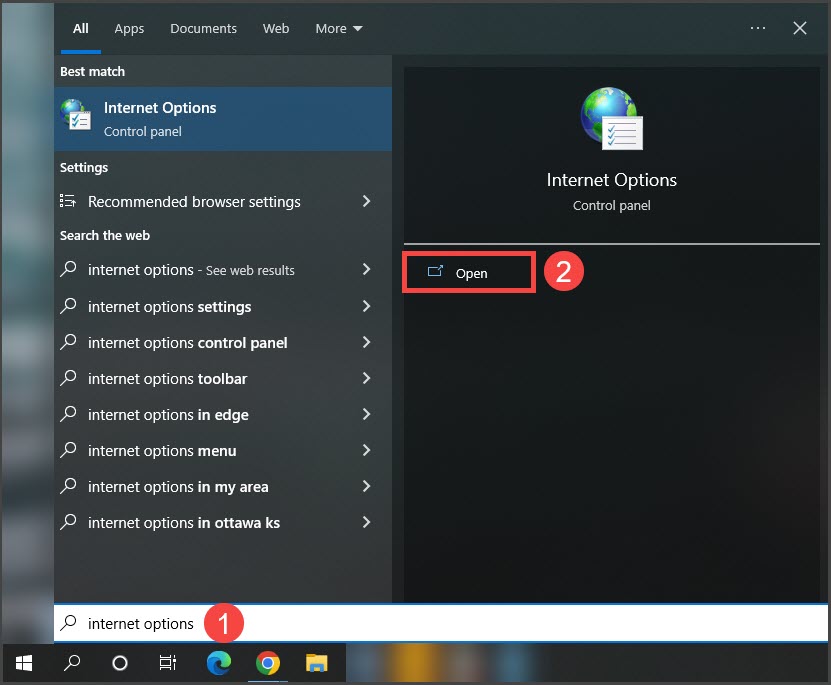Image resolution: width=831 pixels, height=685 pixels.
Task: Click Internet Options globe icon in best match
Action: pyautogui.click(x=76, y=115)
